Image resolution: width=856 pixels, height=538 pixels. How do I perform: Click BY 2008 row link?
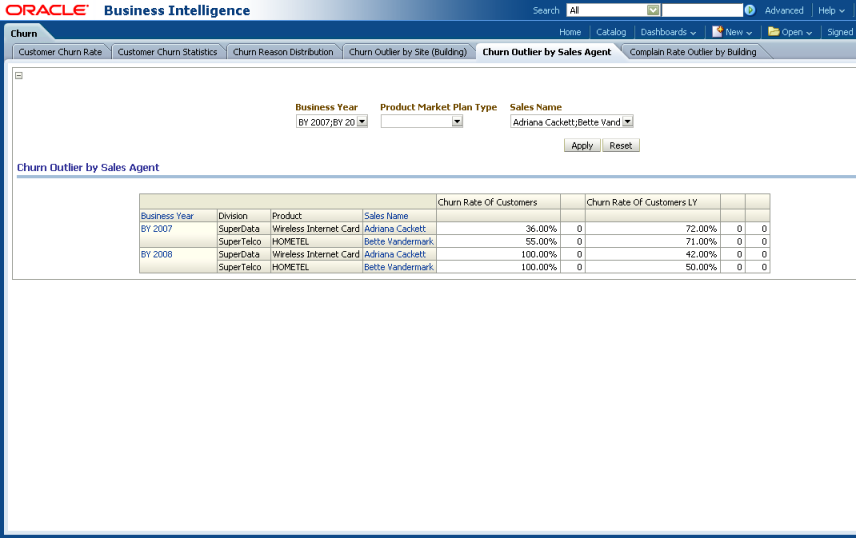tap(156, 255)
